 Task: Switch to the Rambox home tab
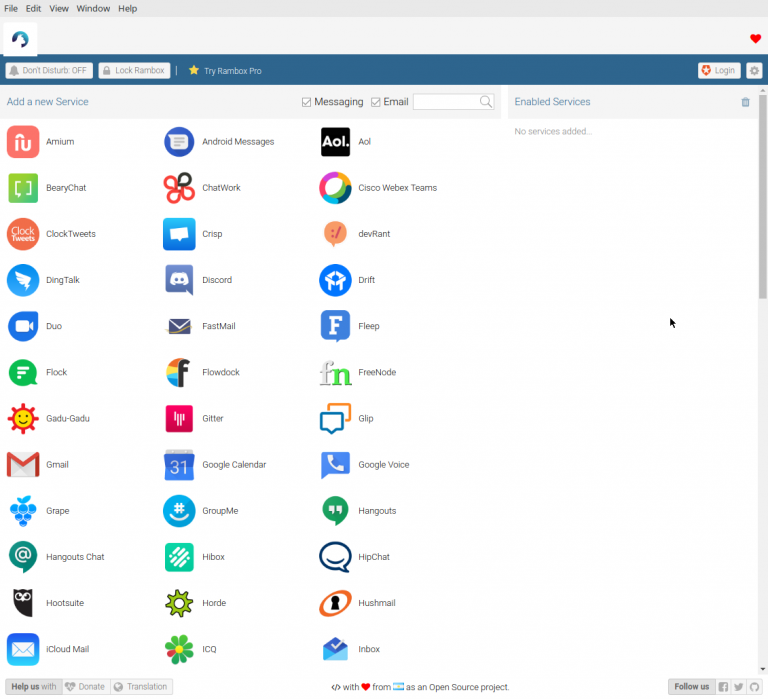tap(20, 39)
